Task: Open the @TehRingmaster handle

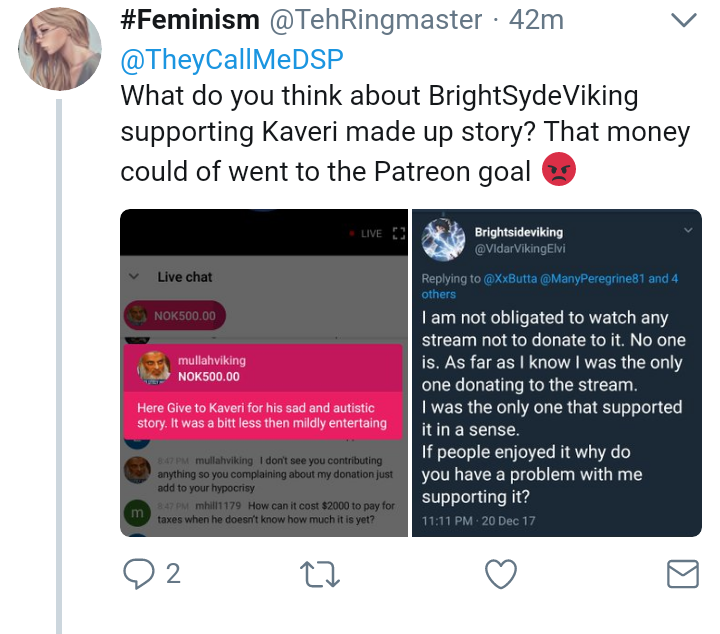Action: [376, 20]
